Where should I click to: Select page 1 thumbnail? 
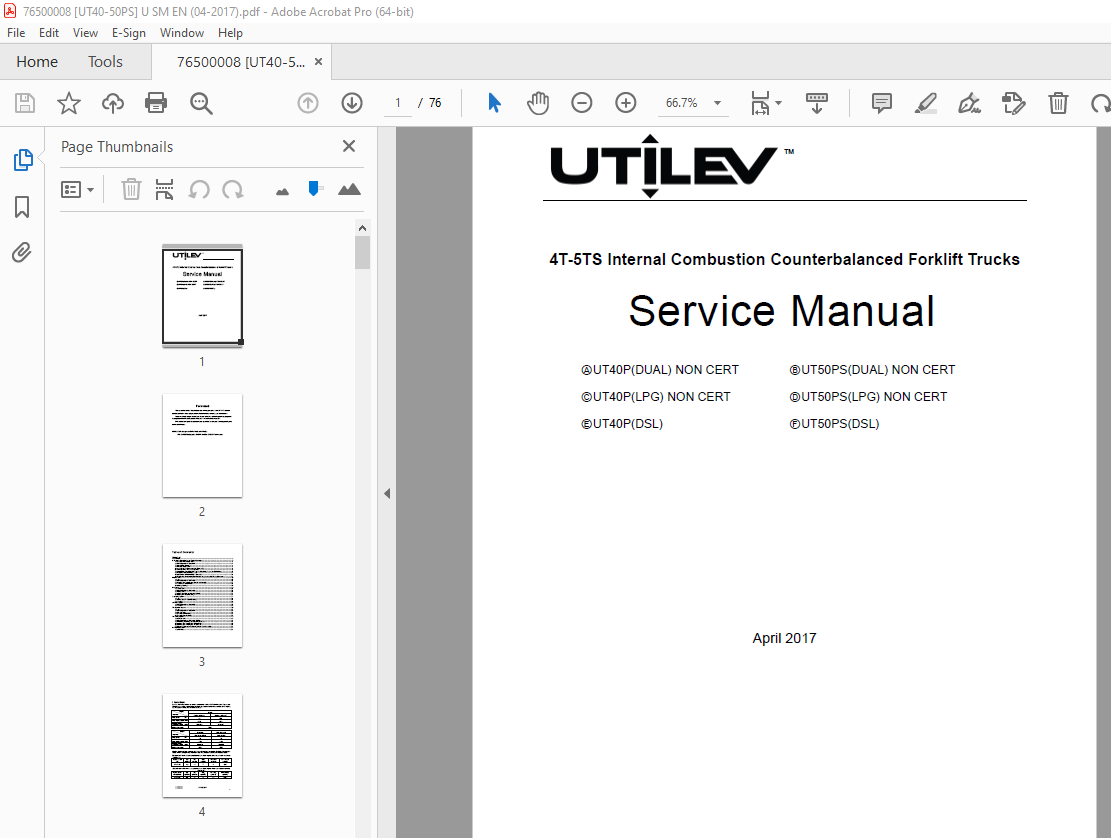point(203,295)
